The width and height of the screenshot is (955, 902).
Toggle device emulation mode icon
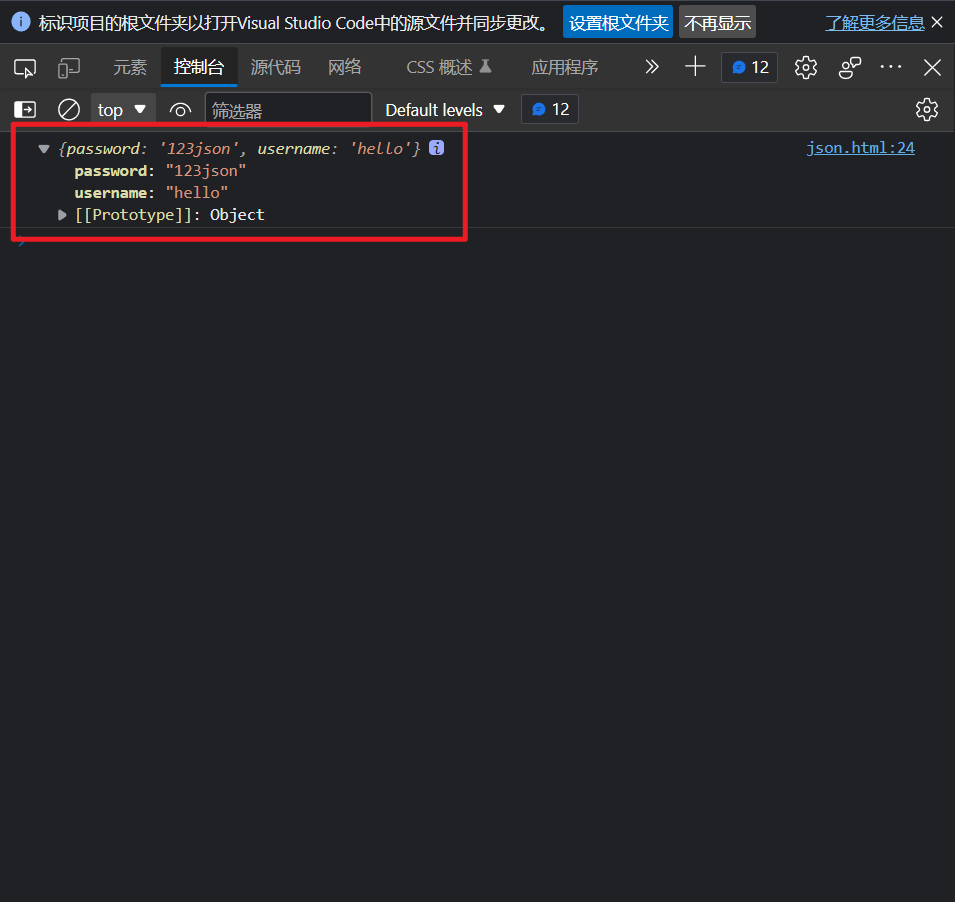69,68
